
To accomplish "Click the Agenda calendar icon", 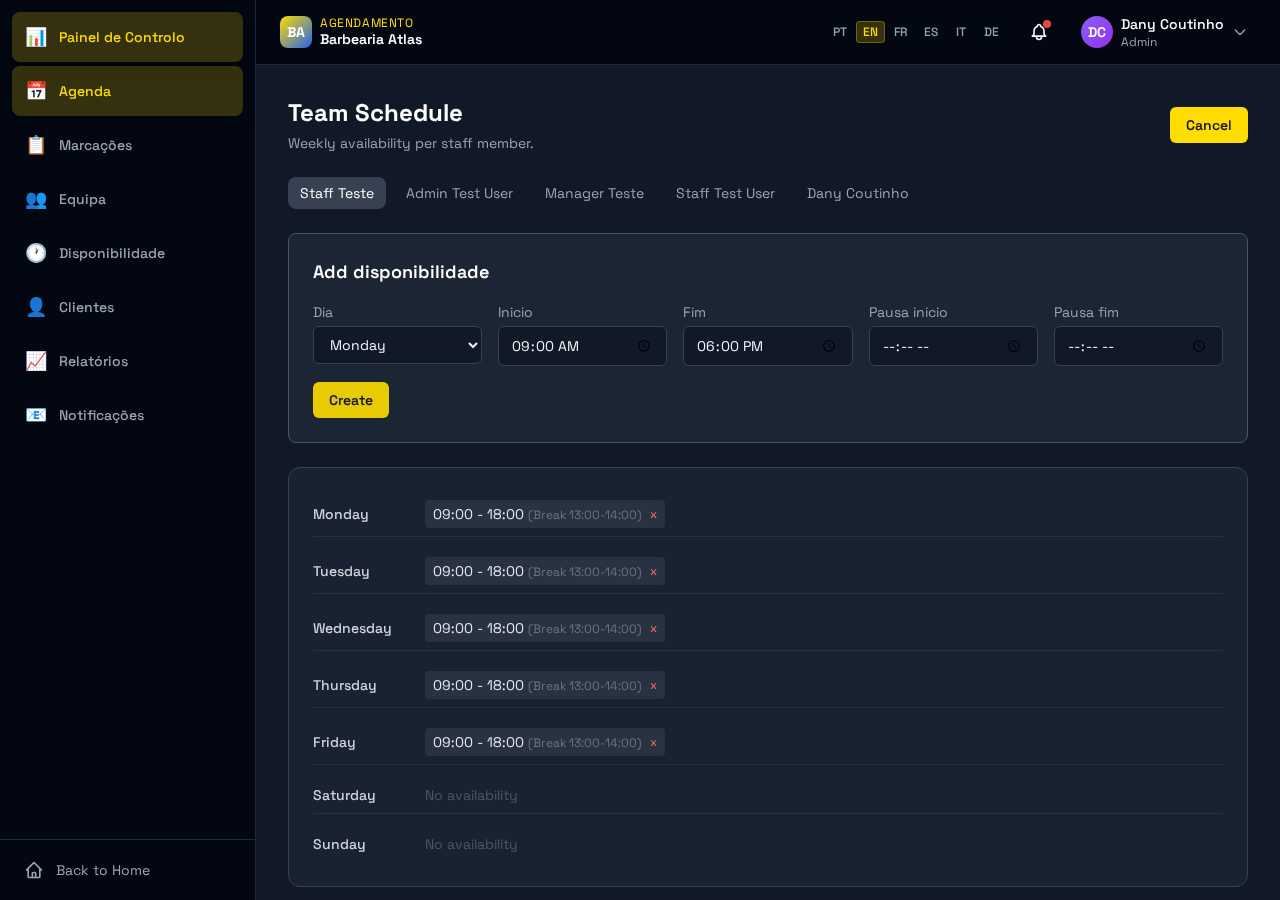I will click(x=36, y=91).
